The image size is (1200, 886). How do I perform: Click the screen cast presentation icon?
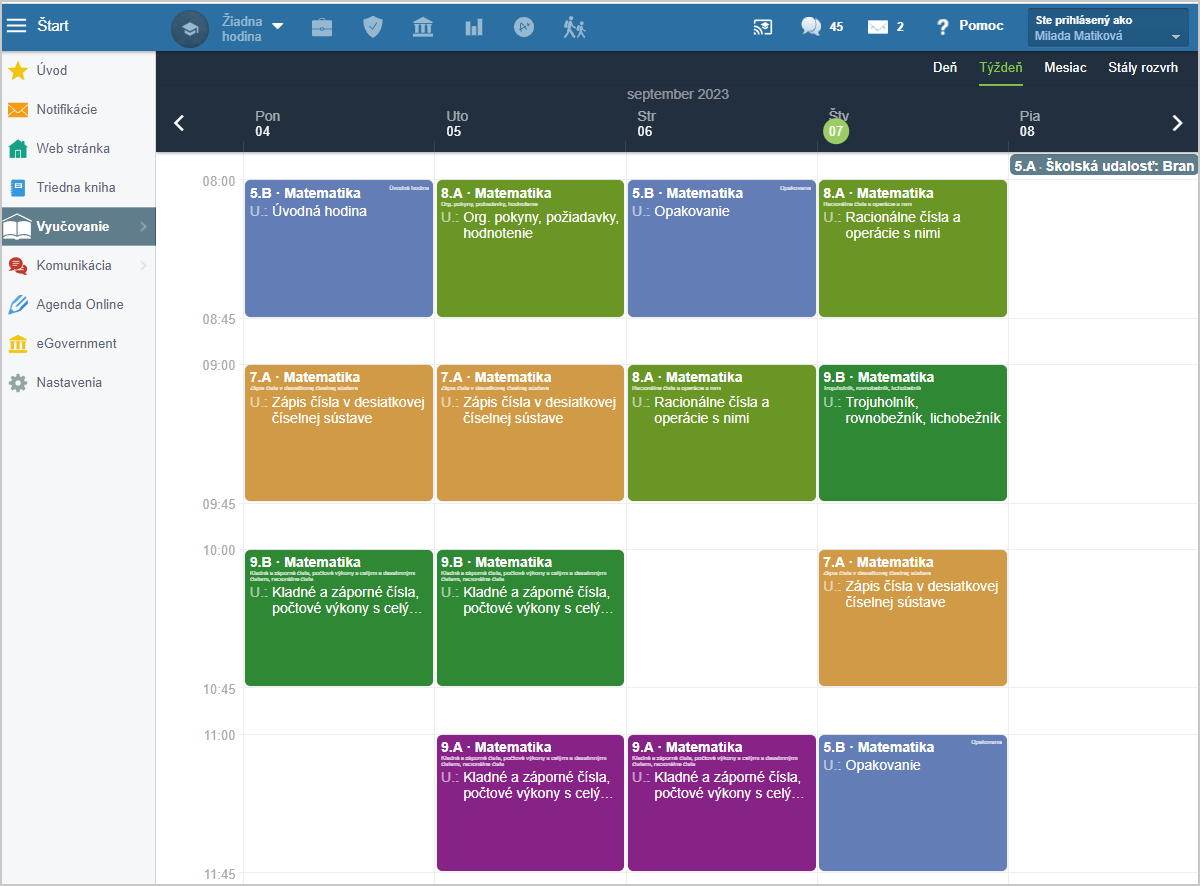pyautogui.click(x=764, y=27)
